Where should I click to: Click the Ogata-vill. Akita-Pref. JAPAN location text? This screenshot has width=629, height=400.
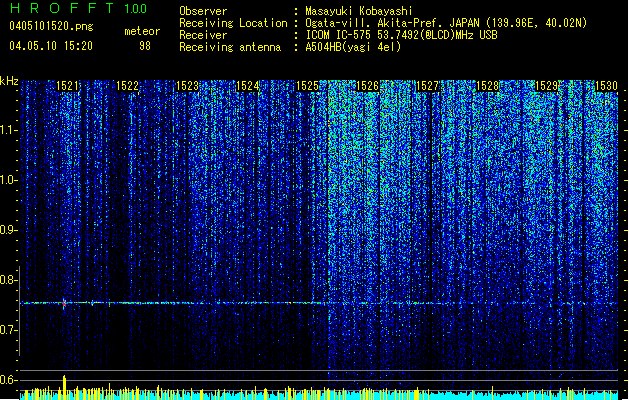[x=446, y=23]
